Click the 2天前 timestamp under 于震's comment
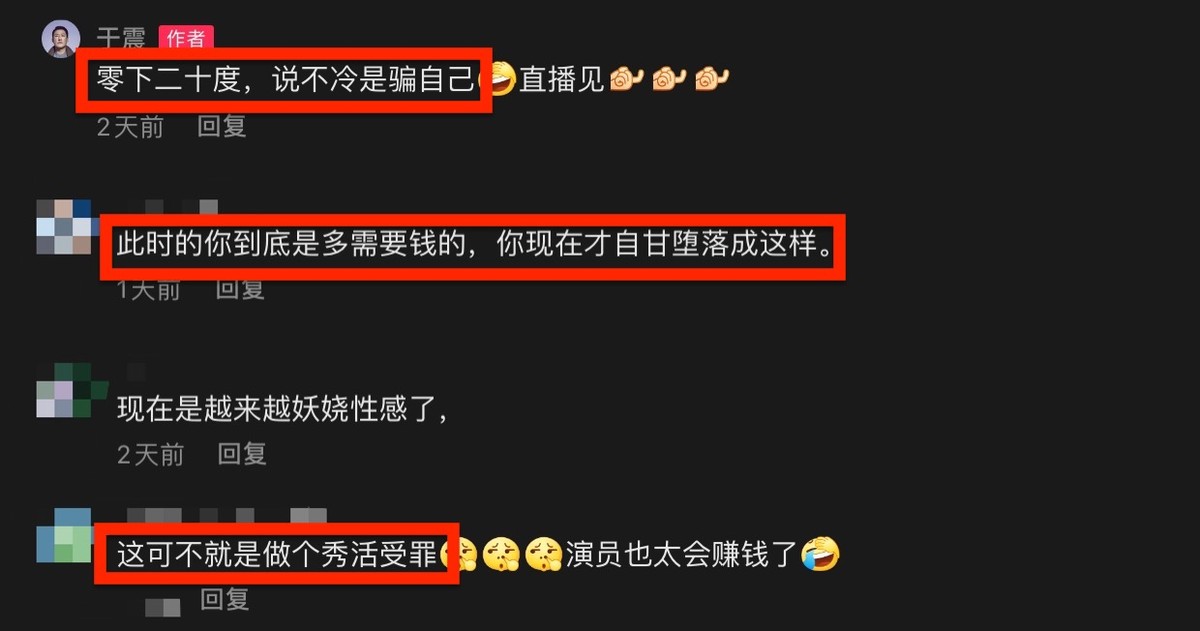Image resolution: width=1200 pixels, height=631 pixels. 130,127
